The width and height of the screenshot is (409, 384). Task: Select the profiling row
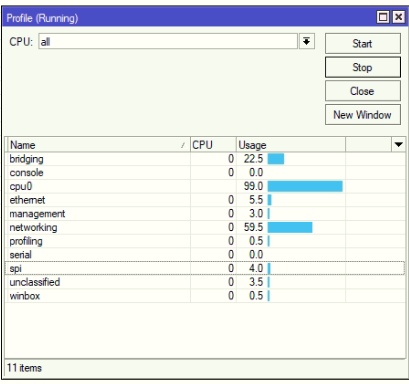coord(205,241)
